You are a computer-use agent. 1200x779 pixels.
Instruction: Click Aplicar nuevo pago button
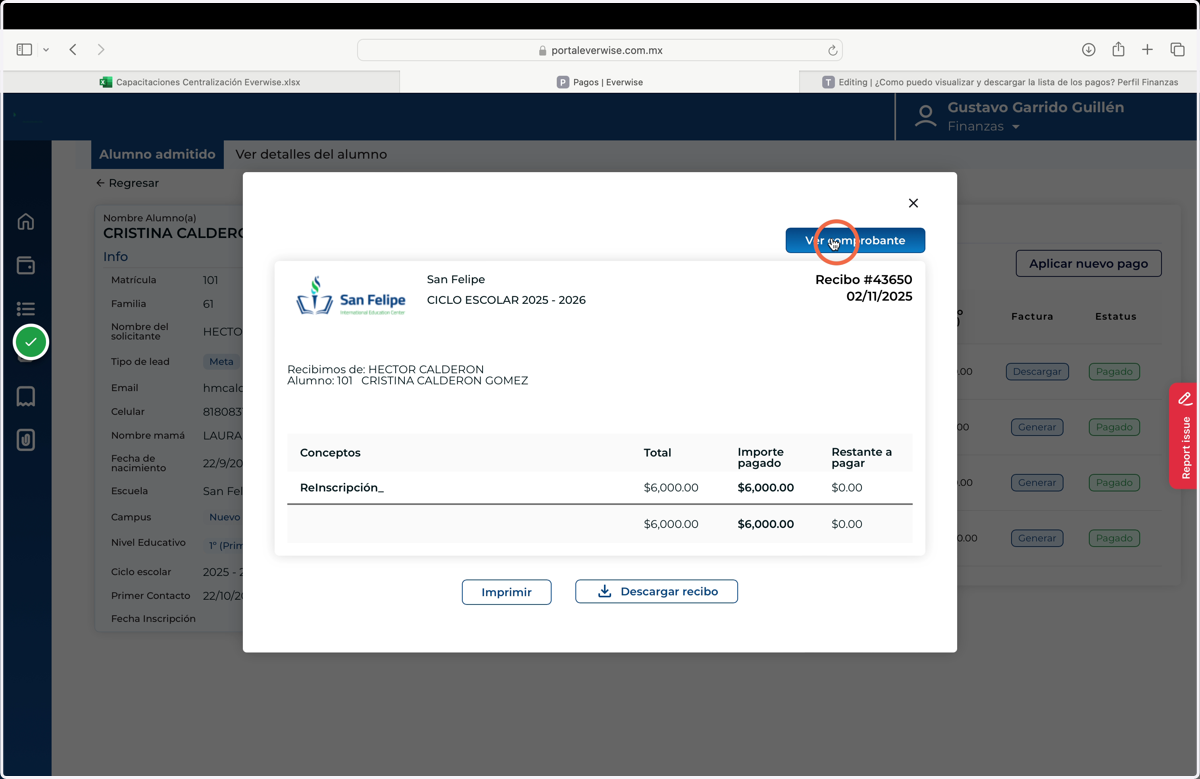pyautogui.click(x=1089, y=264)
